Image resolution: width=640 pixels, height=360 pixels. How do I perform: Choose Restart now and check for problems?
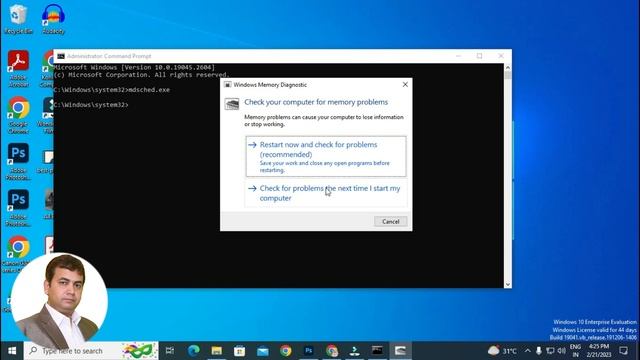pos(326,156)
